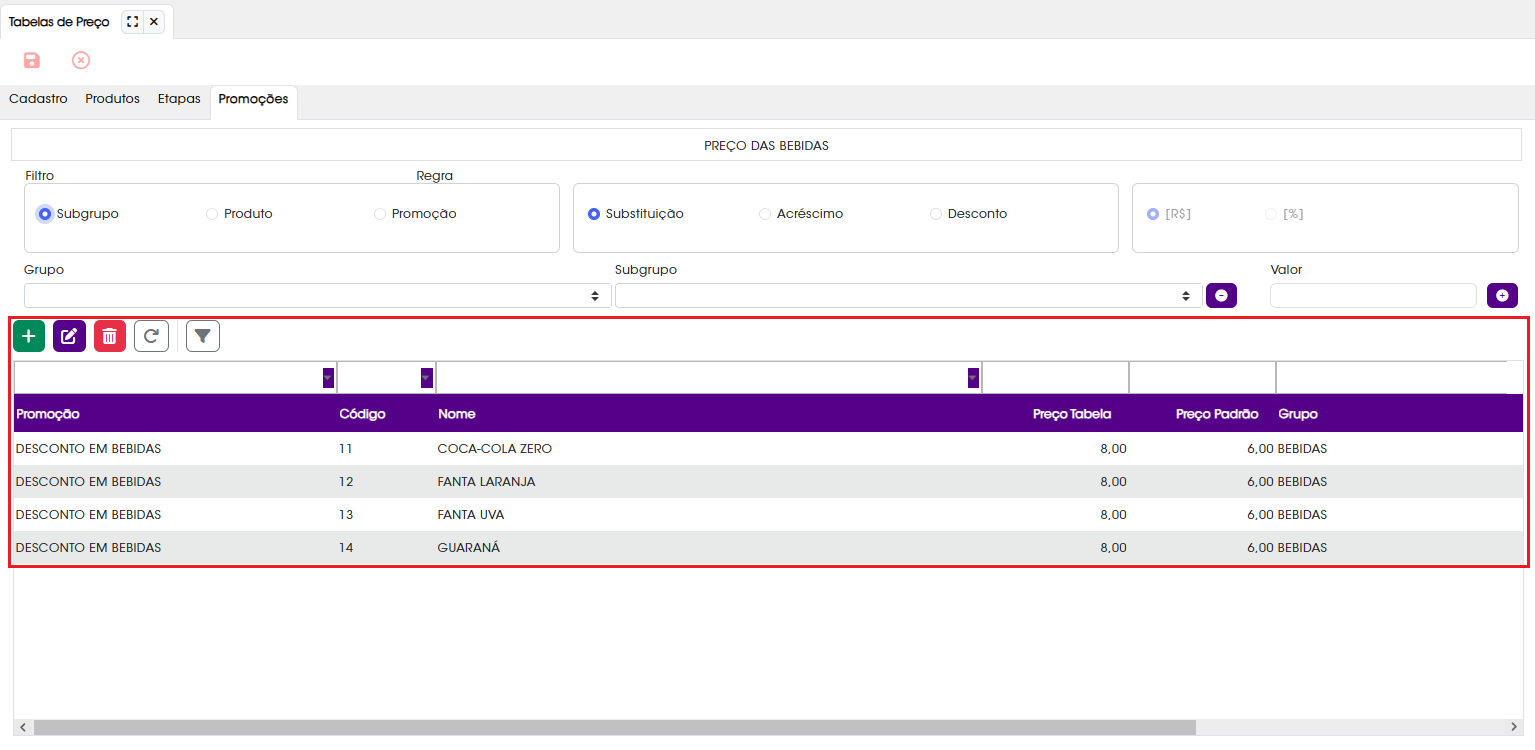Select the Substituição rule radio button
This screenshot has width=1535, height=750.
[x=594, y=214]
